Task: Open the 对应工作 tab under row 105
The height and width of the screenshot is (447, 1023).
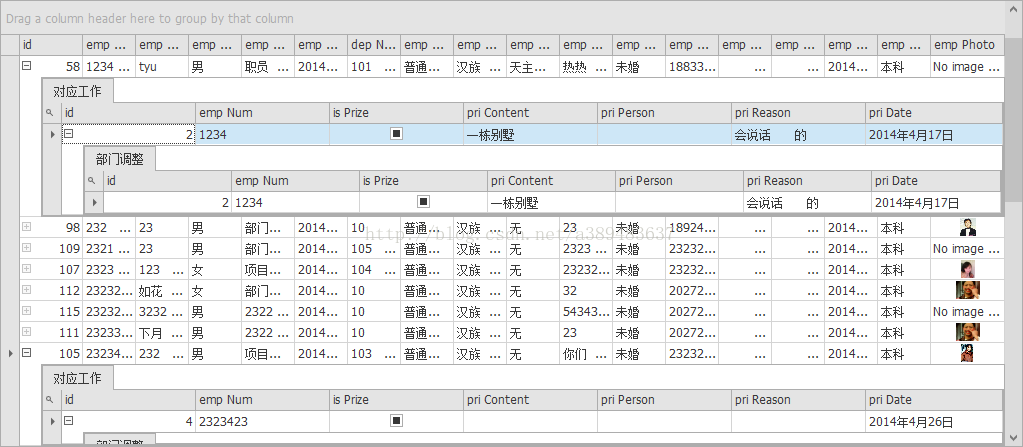Action: click(78, 378)
